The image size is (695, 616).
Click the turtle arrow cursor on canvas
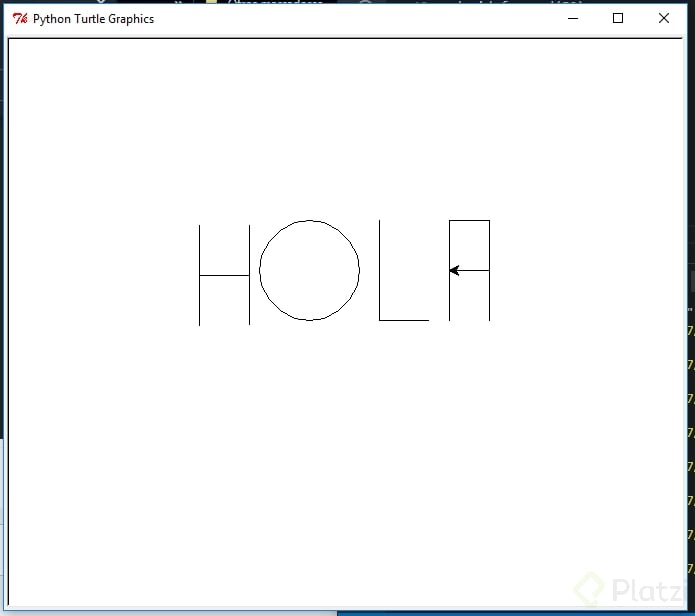pyautogui.click(x=454, y=270)
